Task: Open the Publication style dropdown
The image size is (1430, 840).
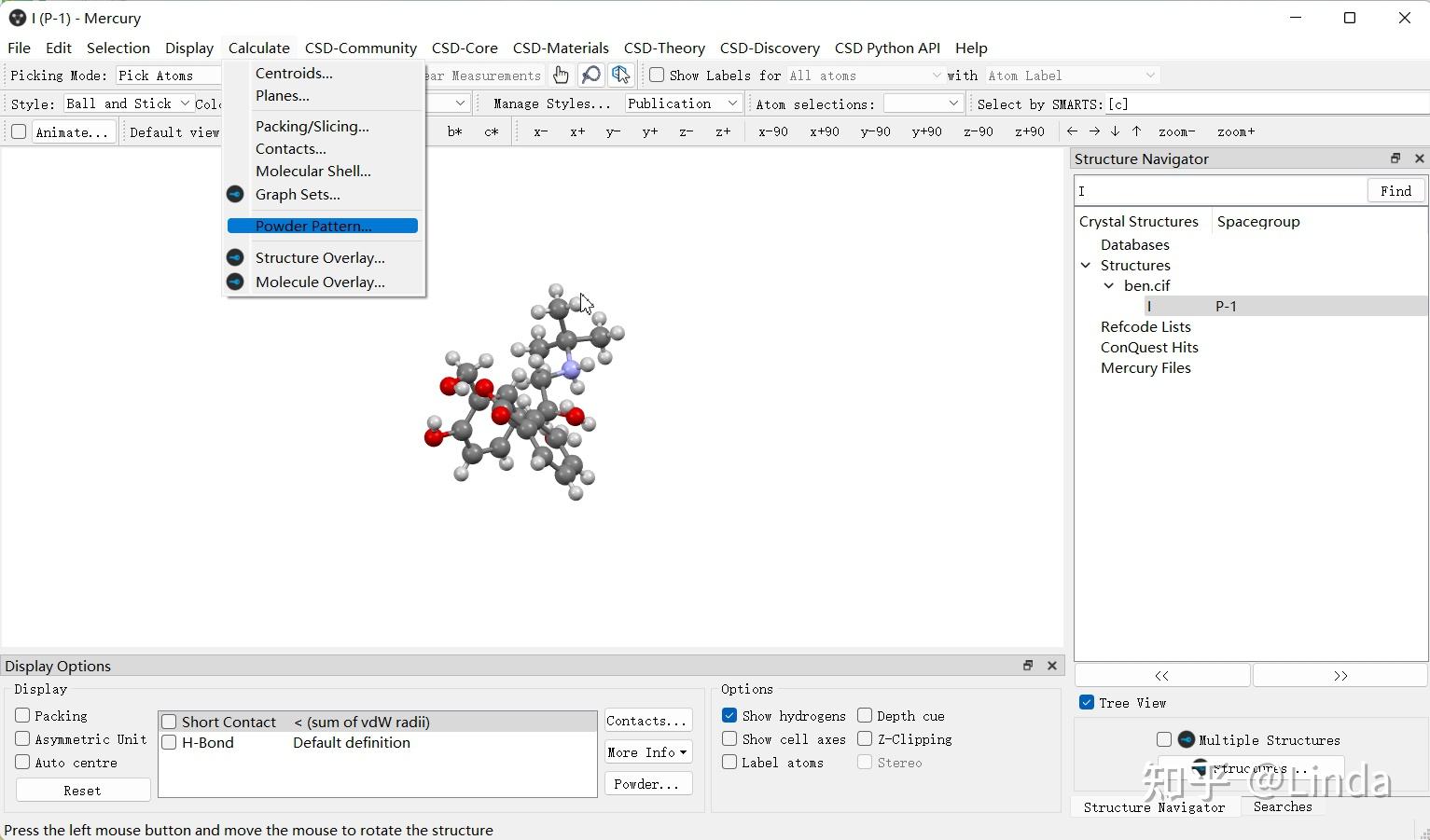Action: coord(683,103)
